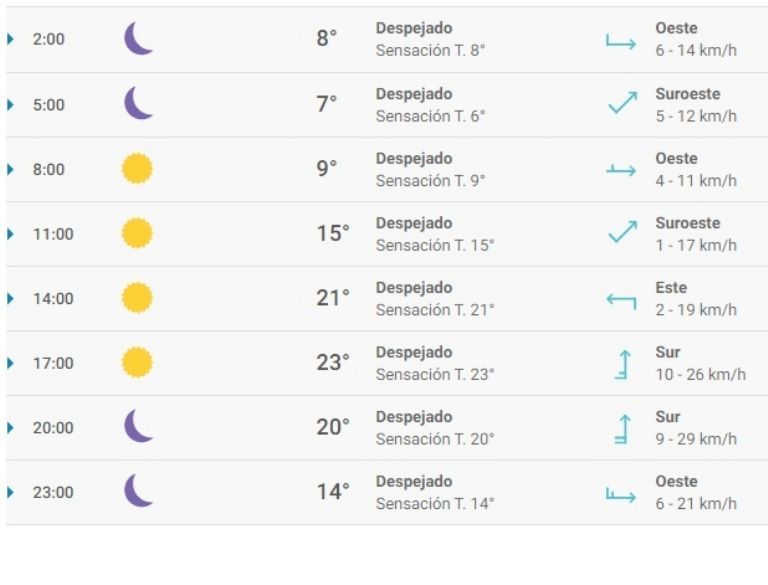
Task: Click the Sur 9 - 29 km/h wind text
Action: [695, 428]
